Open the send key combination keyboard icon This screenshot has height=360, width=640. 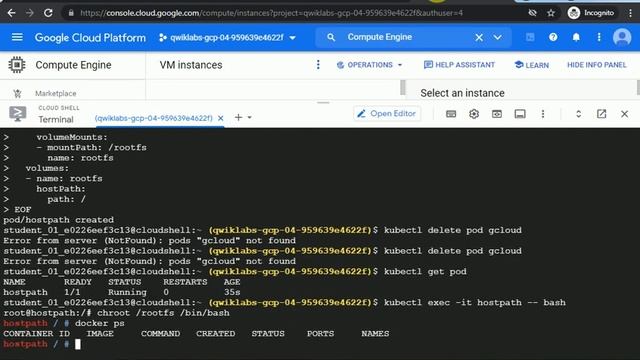[x=451, y=114]
